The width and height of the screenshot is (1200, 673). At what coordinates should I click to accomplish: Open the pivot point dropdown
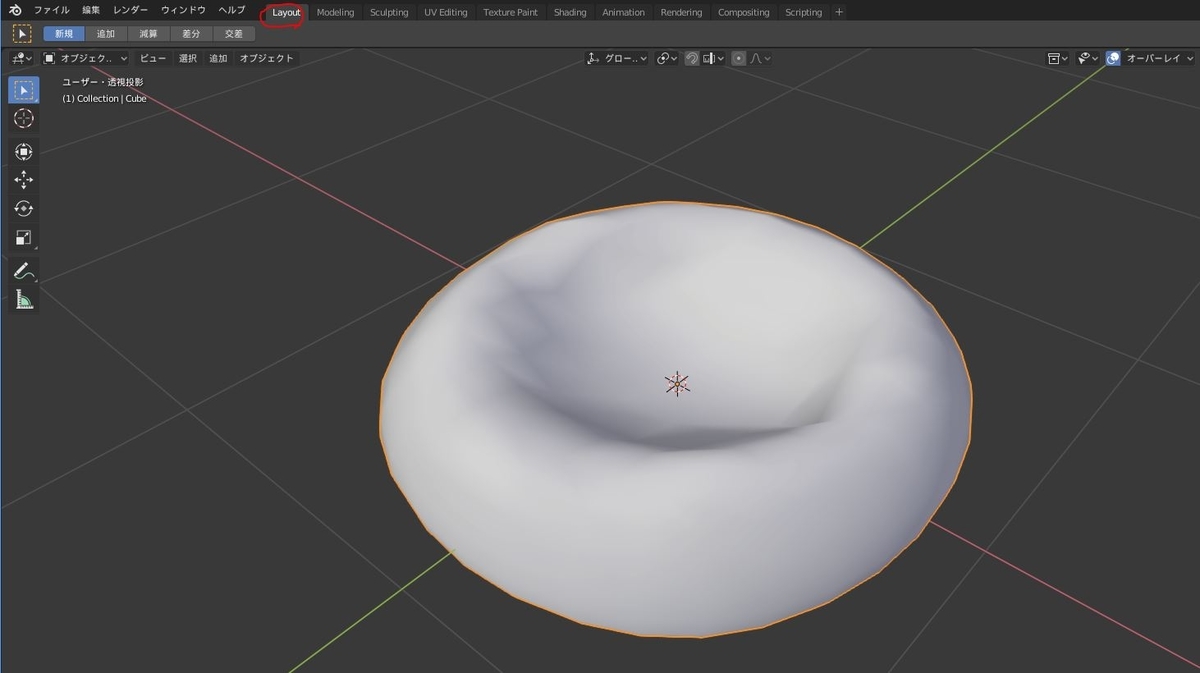tap(667, 59)
